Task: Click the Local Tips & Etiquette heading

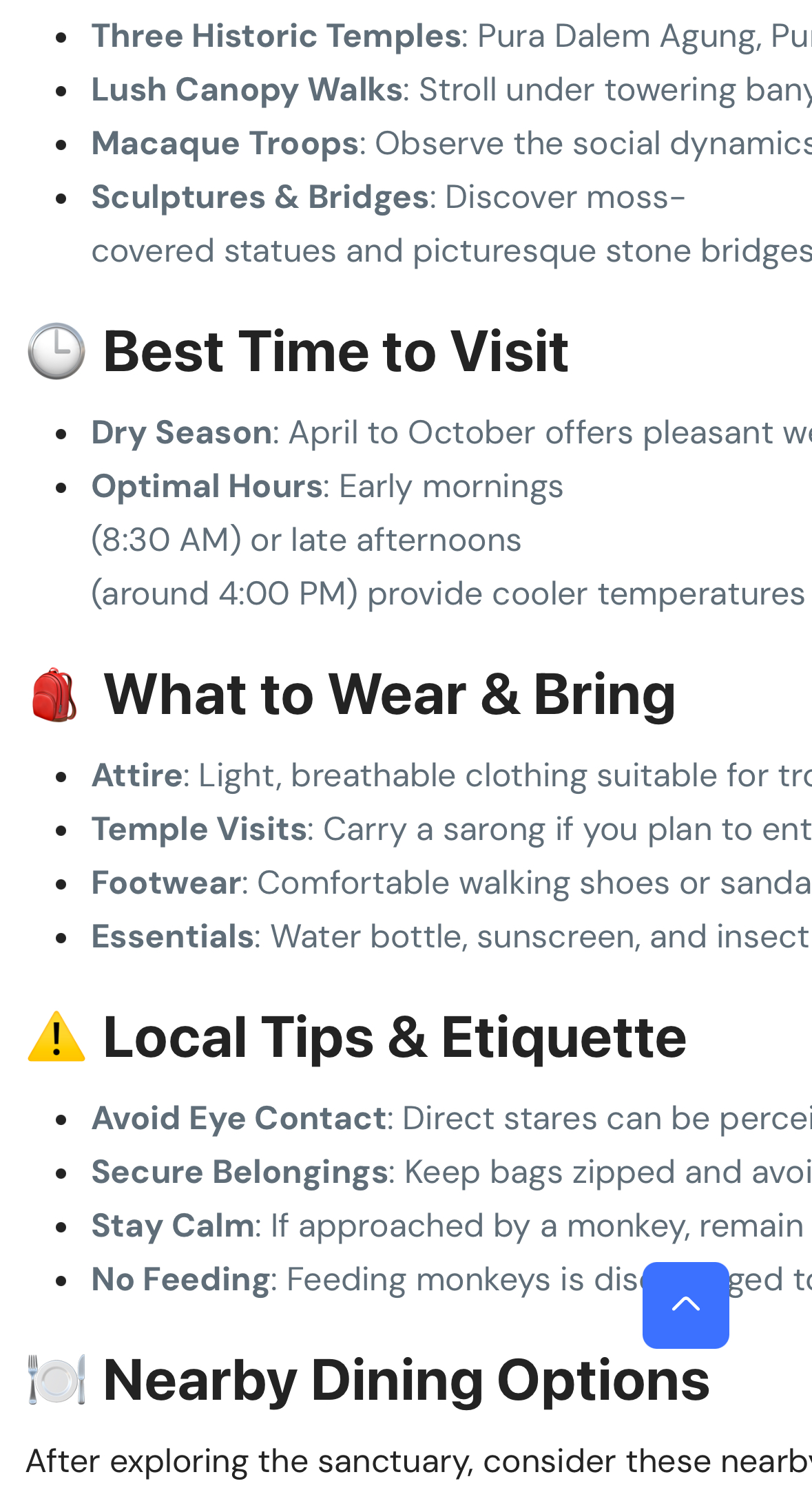Action: [x=395, y=1038]
